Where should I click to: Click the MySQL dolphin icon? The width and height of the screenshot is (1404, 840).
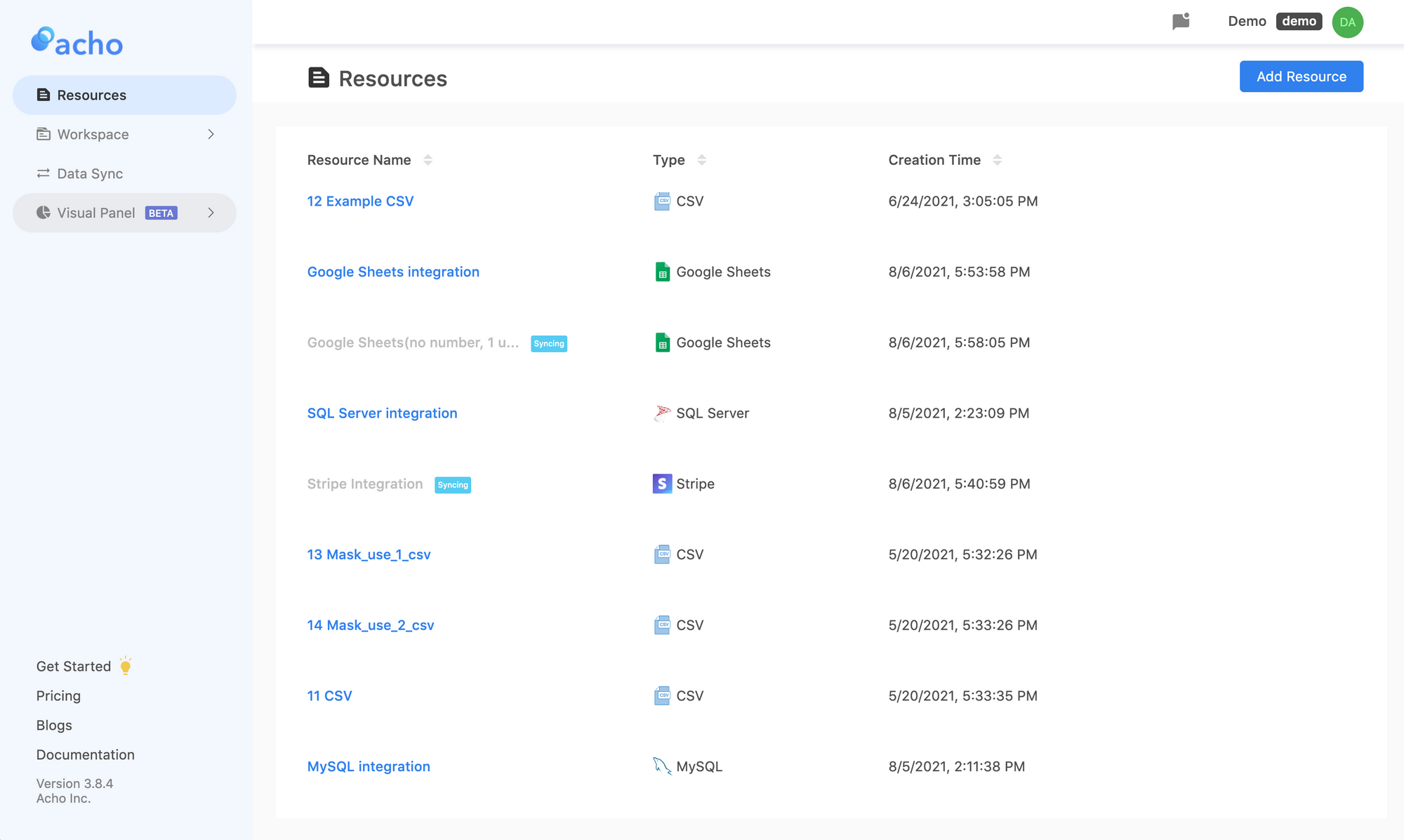662,766
